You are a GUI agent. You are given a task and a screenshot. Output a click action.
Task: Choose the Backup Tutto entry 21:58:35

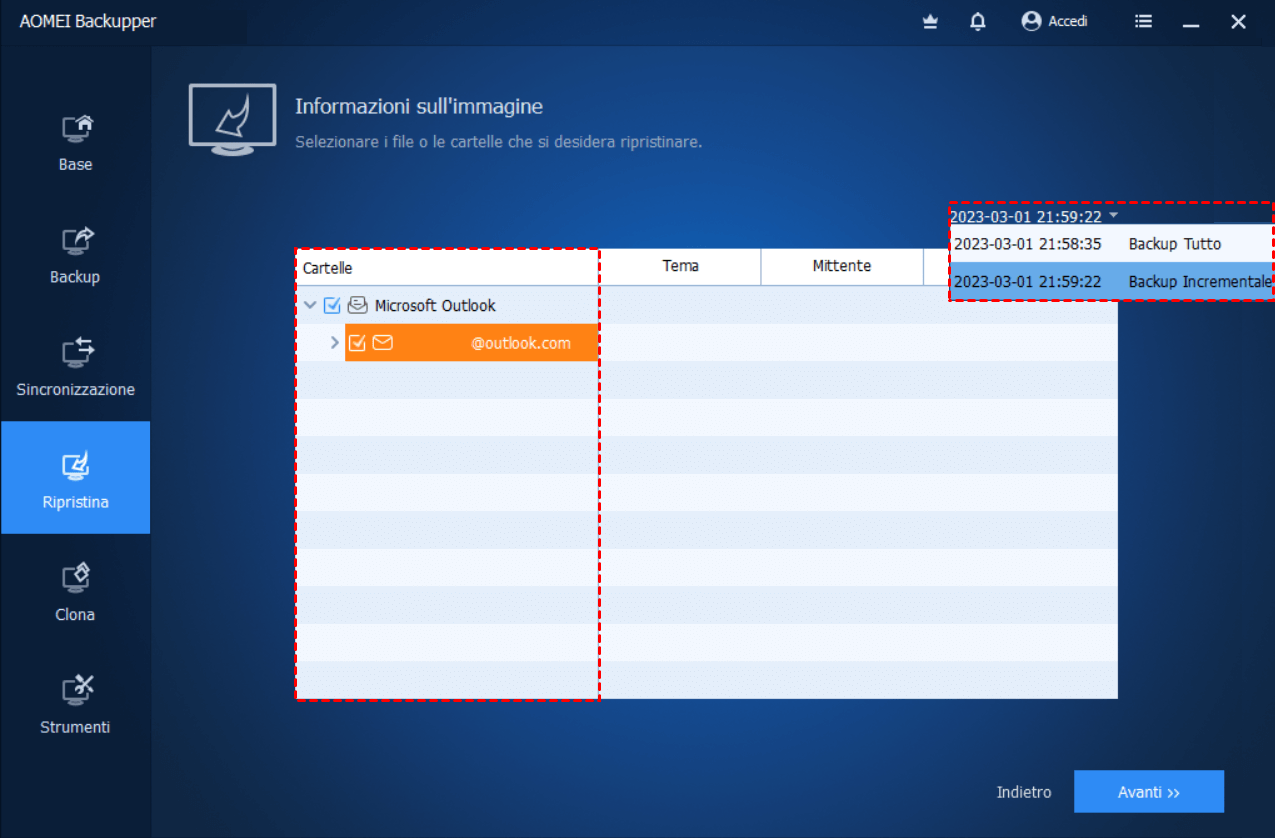coord(1111,244)
